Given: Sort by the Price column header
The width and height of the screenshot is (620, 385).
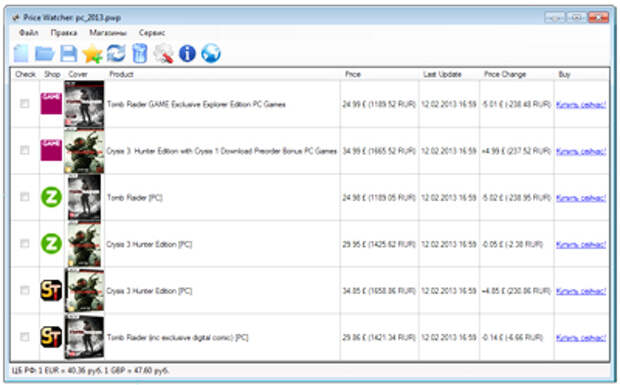Looking at the screenshot, I should click(x=353, y=74).
